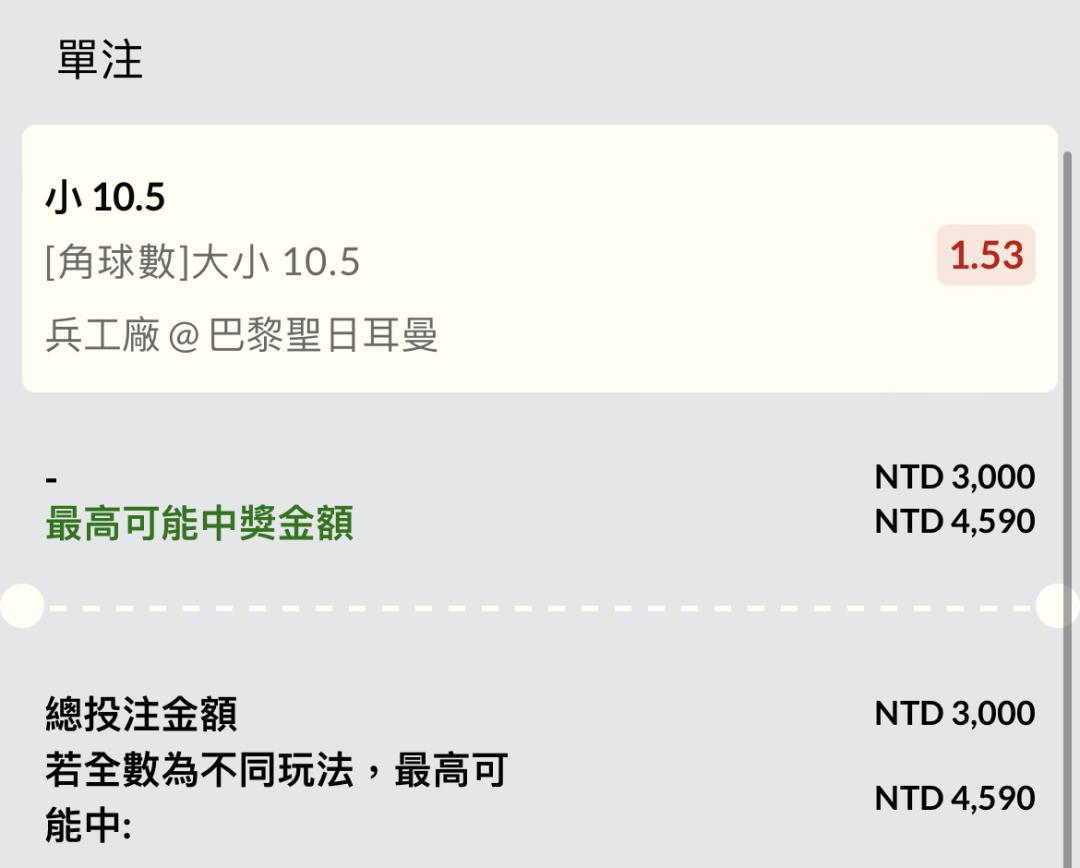Viewport: 1080px width, 868px height.
Task: Select match 兵工廠 @ 巴黎聖日耳曼
Action: [x=242, y=335]
